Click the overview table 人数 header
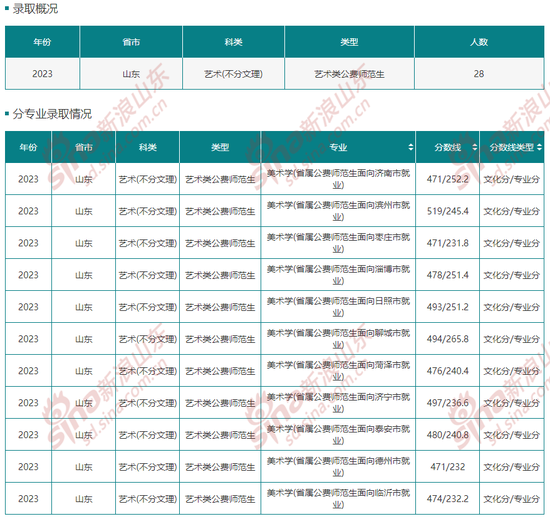 pyautogui.click(x=479, y=42)
